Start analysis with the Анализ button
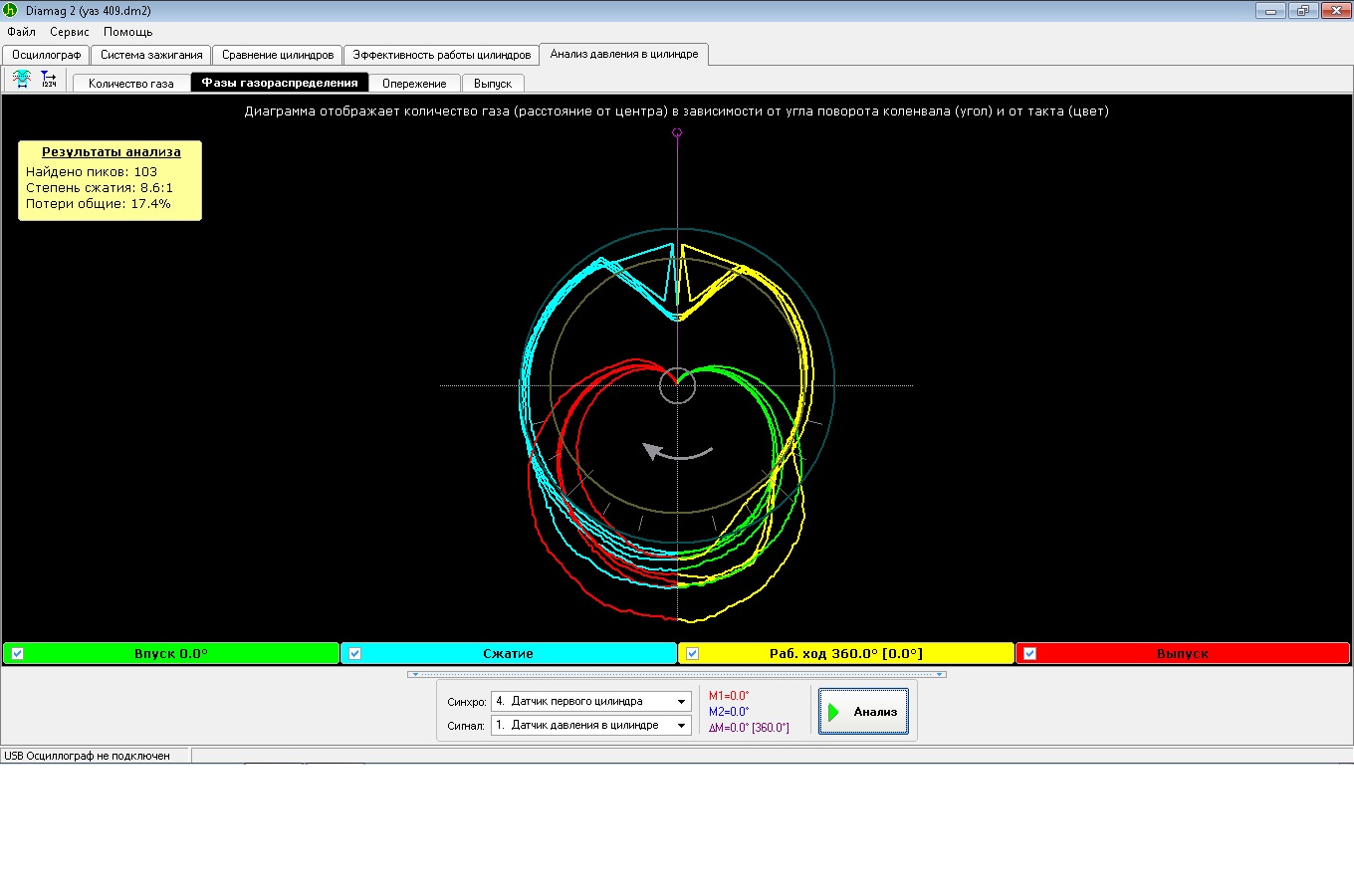The height and width of the screenshot is (896, 1354). click(863, 712)
